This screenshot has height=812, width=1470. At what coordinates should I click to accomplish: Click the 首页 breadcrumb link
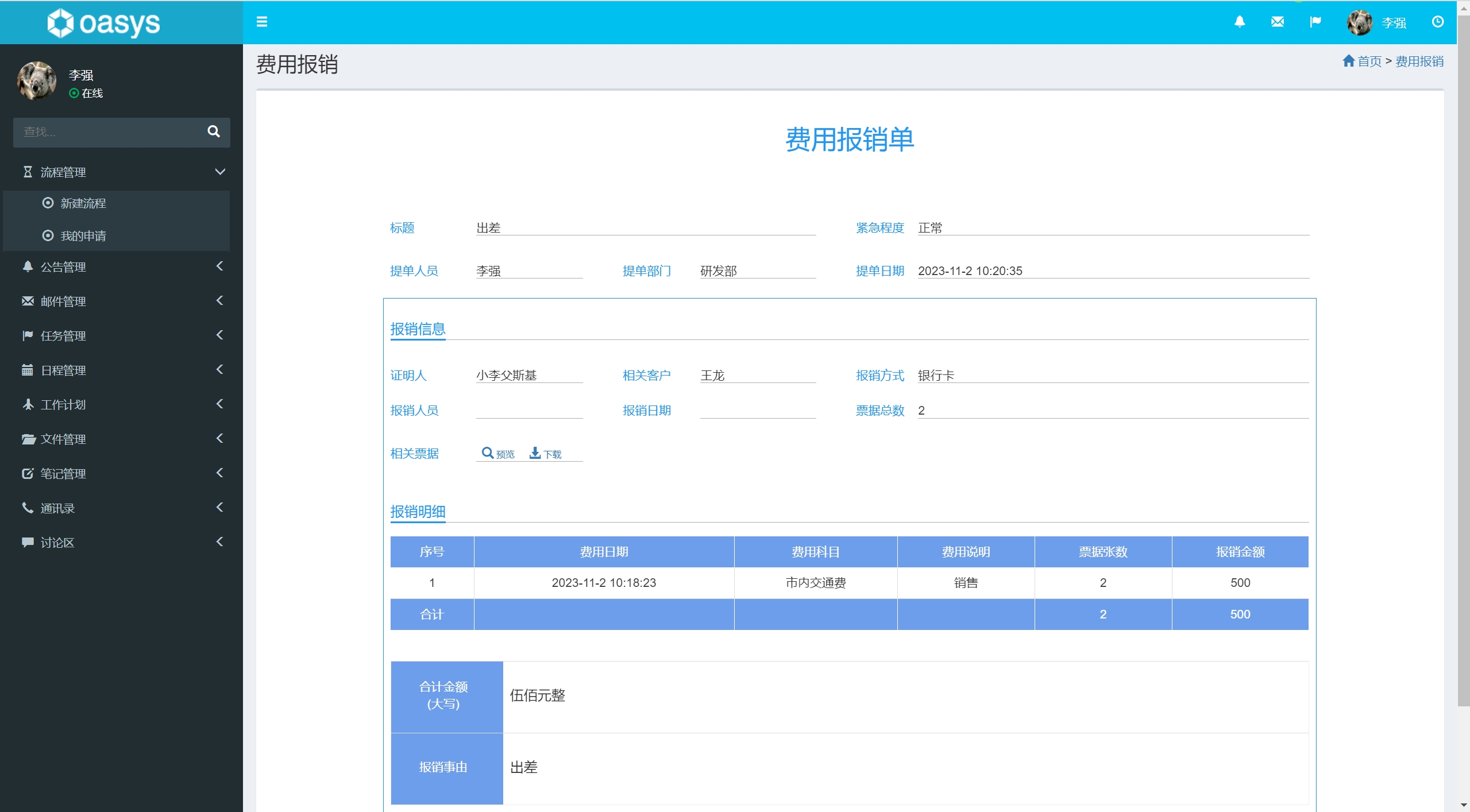(1369, 61)
